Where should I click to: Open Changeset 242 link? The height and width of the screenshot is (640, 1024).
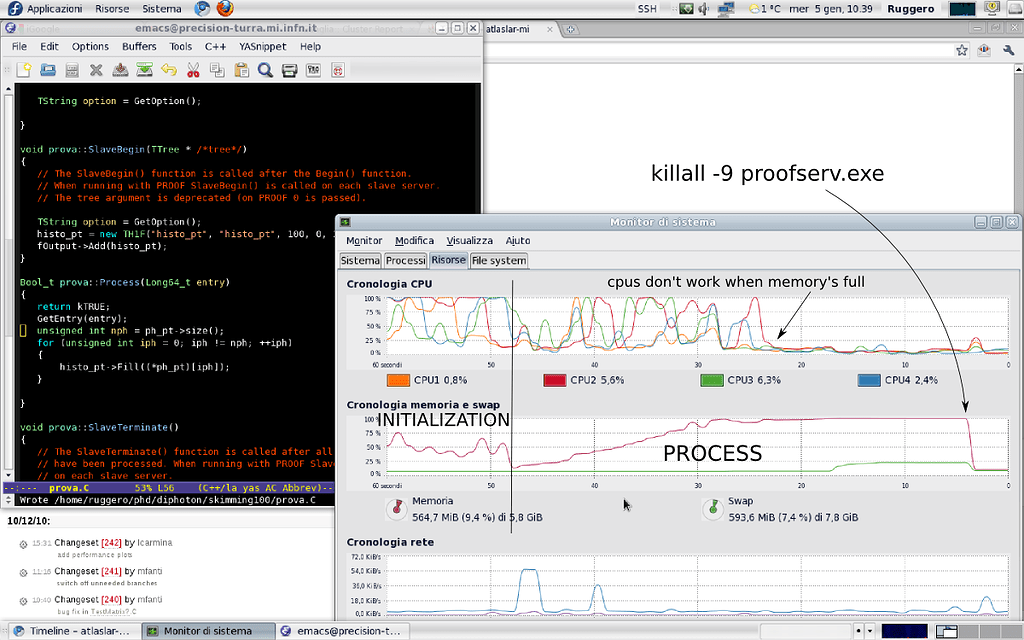click(110, 543)
